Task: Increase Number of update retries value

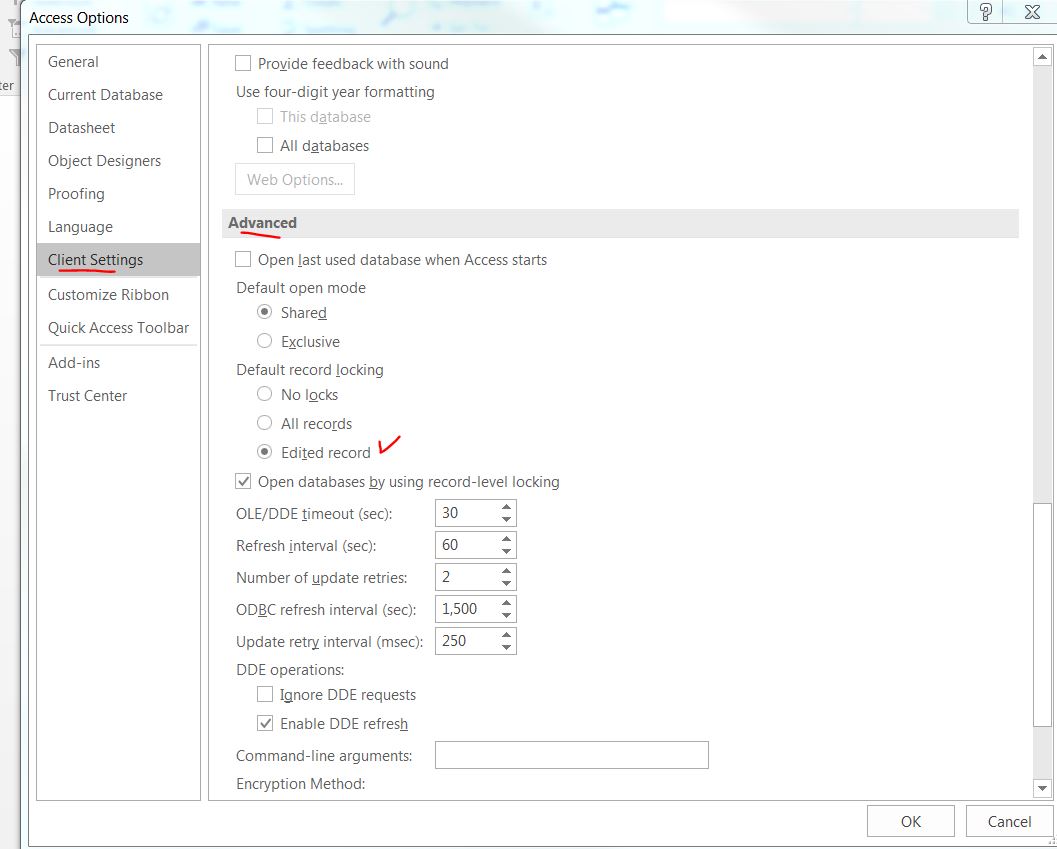Action: tap(507, 571)
